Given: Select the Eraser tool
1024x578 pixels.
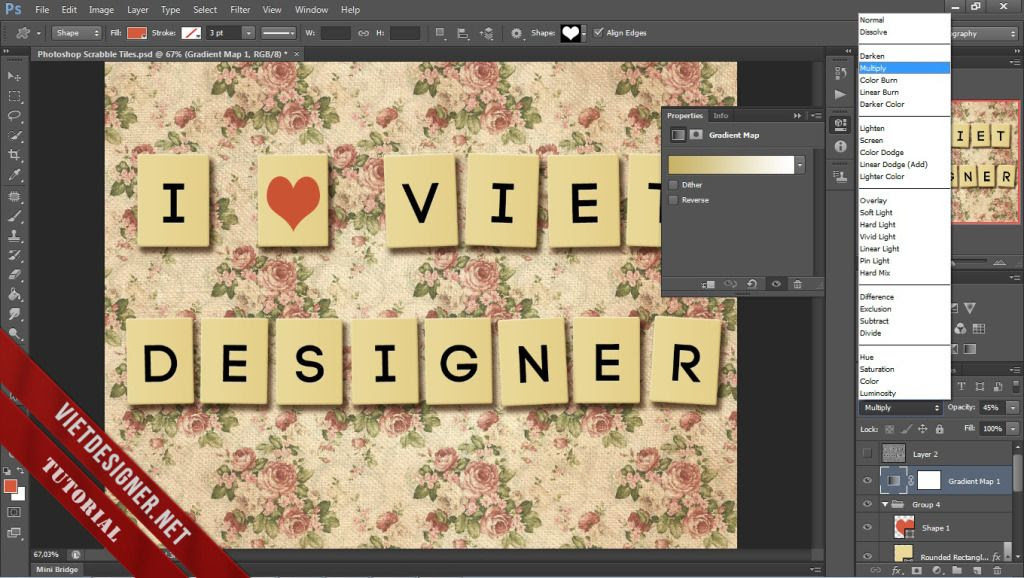Looking at the screenshot, I should point(14,275).
